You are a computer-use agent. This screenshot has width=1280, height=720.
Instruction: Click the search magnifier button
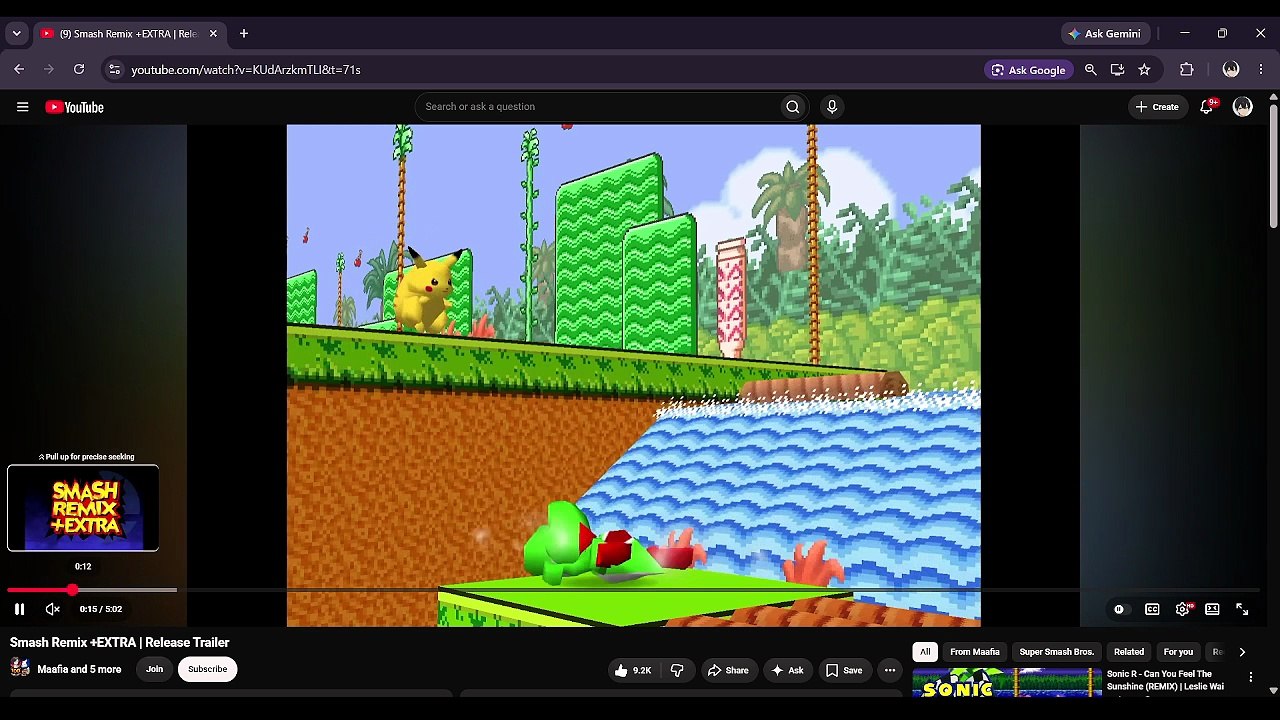[793, 107]
